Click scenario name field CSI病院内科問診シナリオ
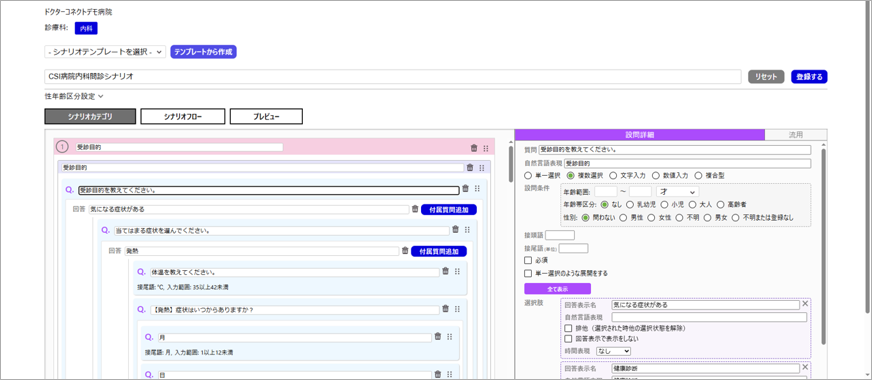The height and width of the screenshot is (380, 872). coord(393,77)
